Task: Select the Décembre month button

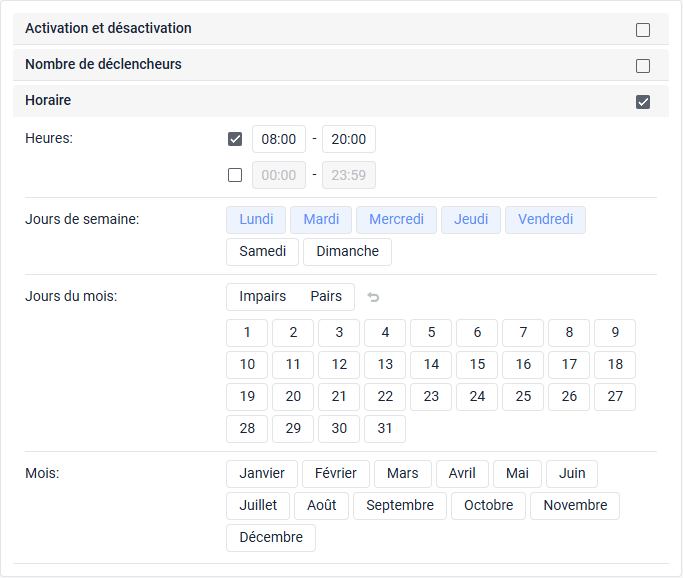Action: pyautogui.click(x=271, y=538)
